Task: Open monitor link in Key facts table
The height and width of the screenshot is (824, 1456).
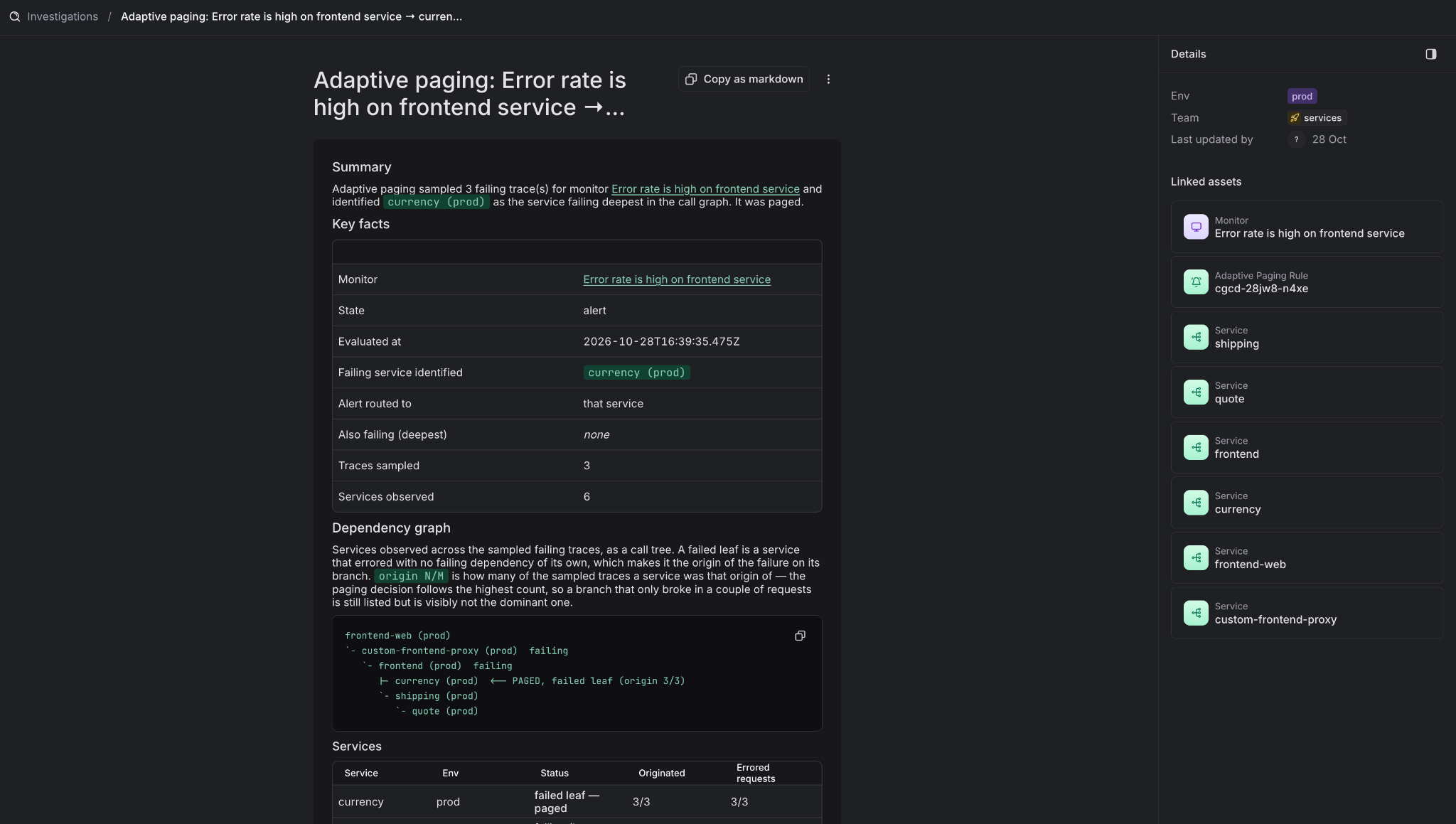Action: (x=677, y=279)
